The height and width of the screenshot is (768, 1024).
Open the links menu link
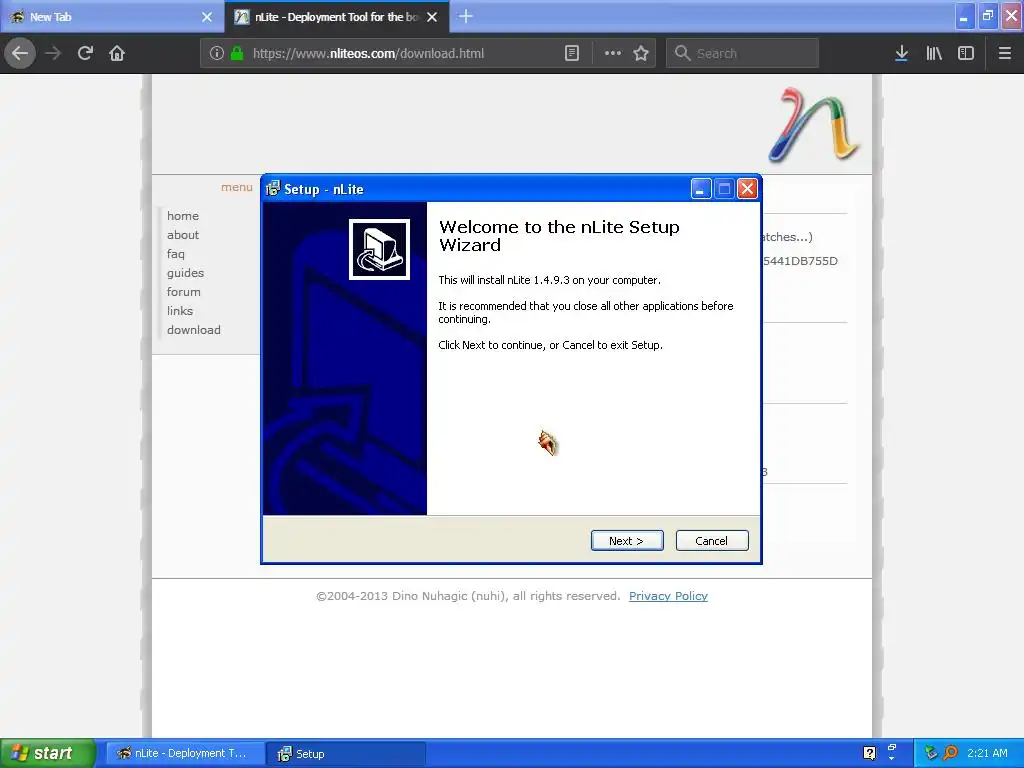pyautogui.click(x=180, y=310)
